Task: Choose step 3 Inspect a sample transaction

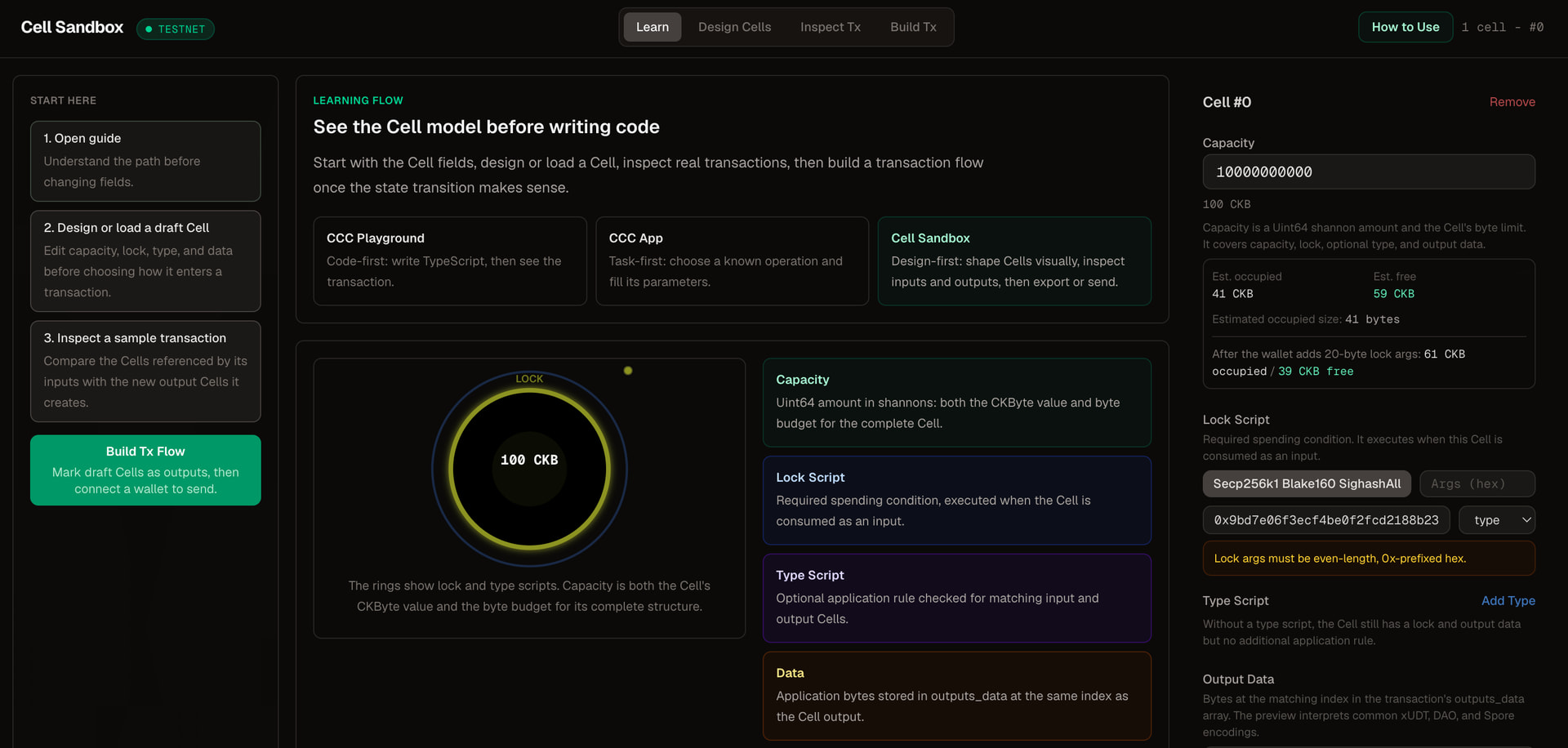Action: (145, 372)
